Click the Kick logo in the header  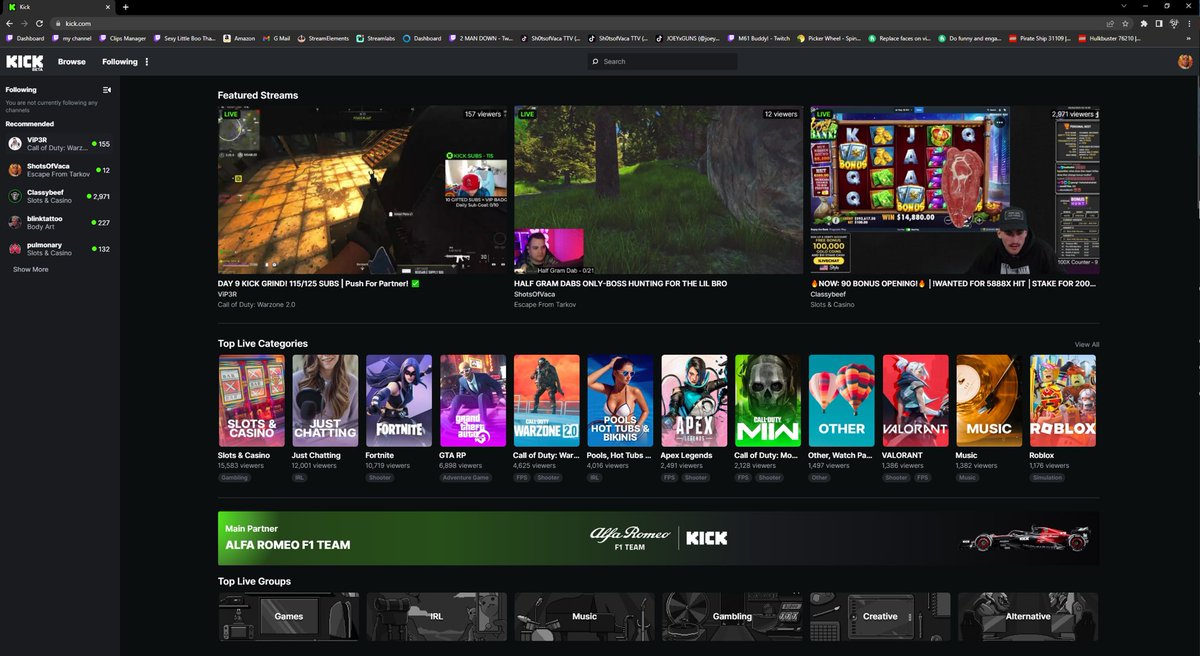click(24, 61)
